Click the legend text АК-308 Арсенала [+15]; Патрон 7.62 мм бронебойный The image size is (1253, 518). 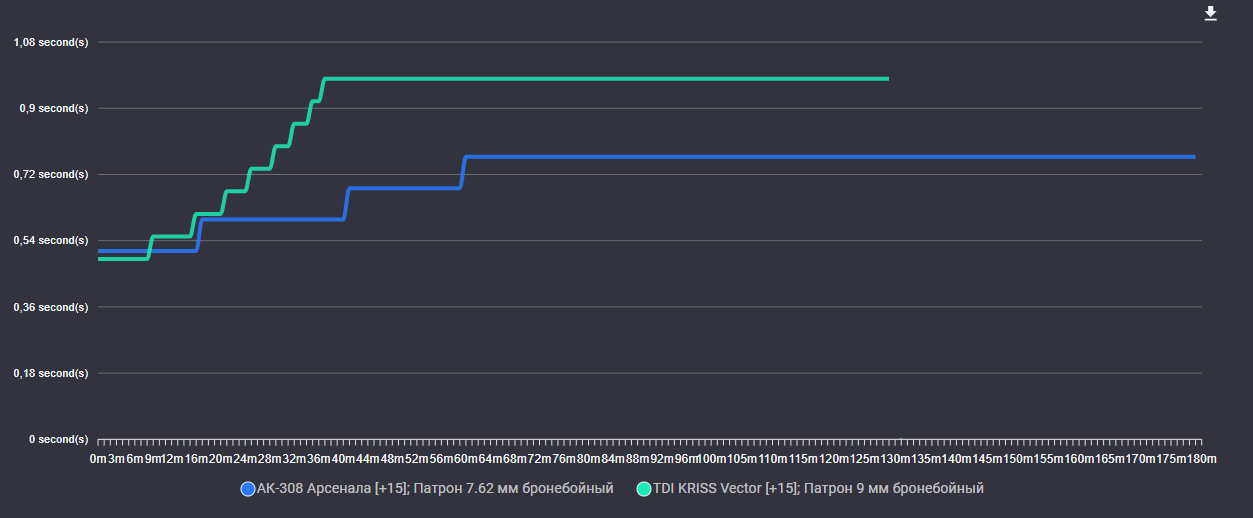[435, 489]
